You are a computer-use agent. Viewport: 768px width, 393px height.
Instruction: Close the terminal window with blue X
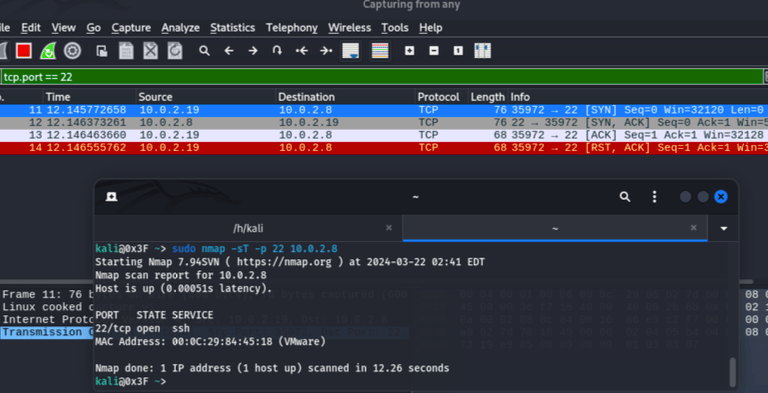[x=720, y=197]
